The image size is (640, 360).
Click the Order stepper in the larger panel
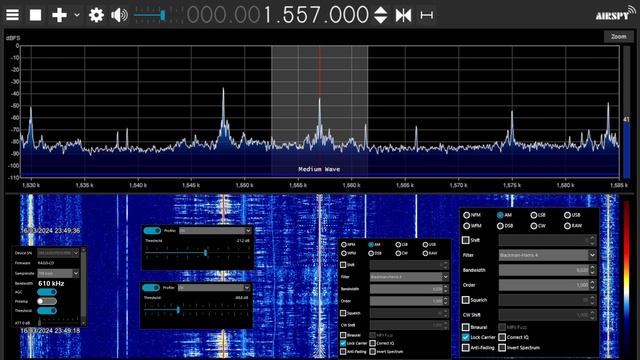[592, 285]
